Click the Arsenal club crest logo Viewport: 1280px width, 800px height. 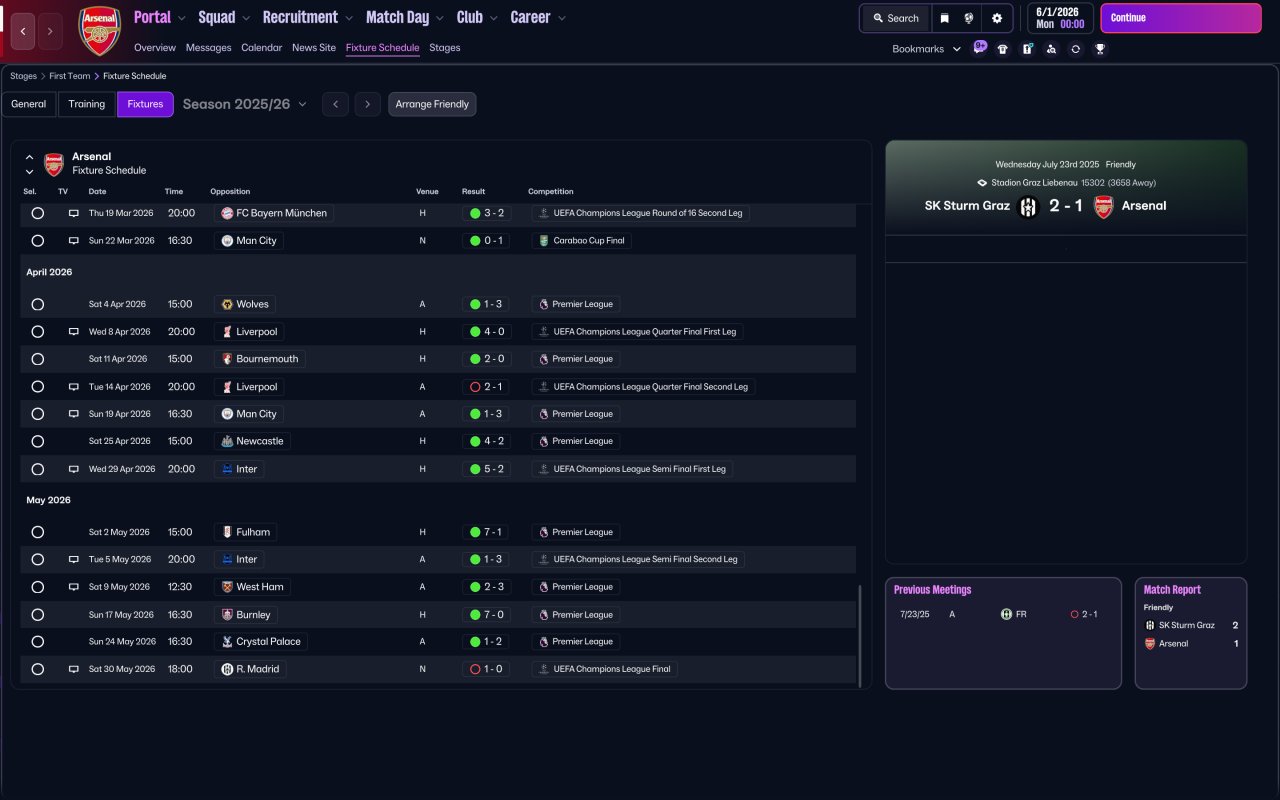99,31
